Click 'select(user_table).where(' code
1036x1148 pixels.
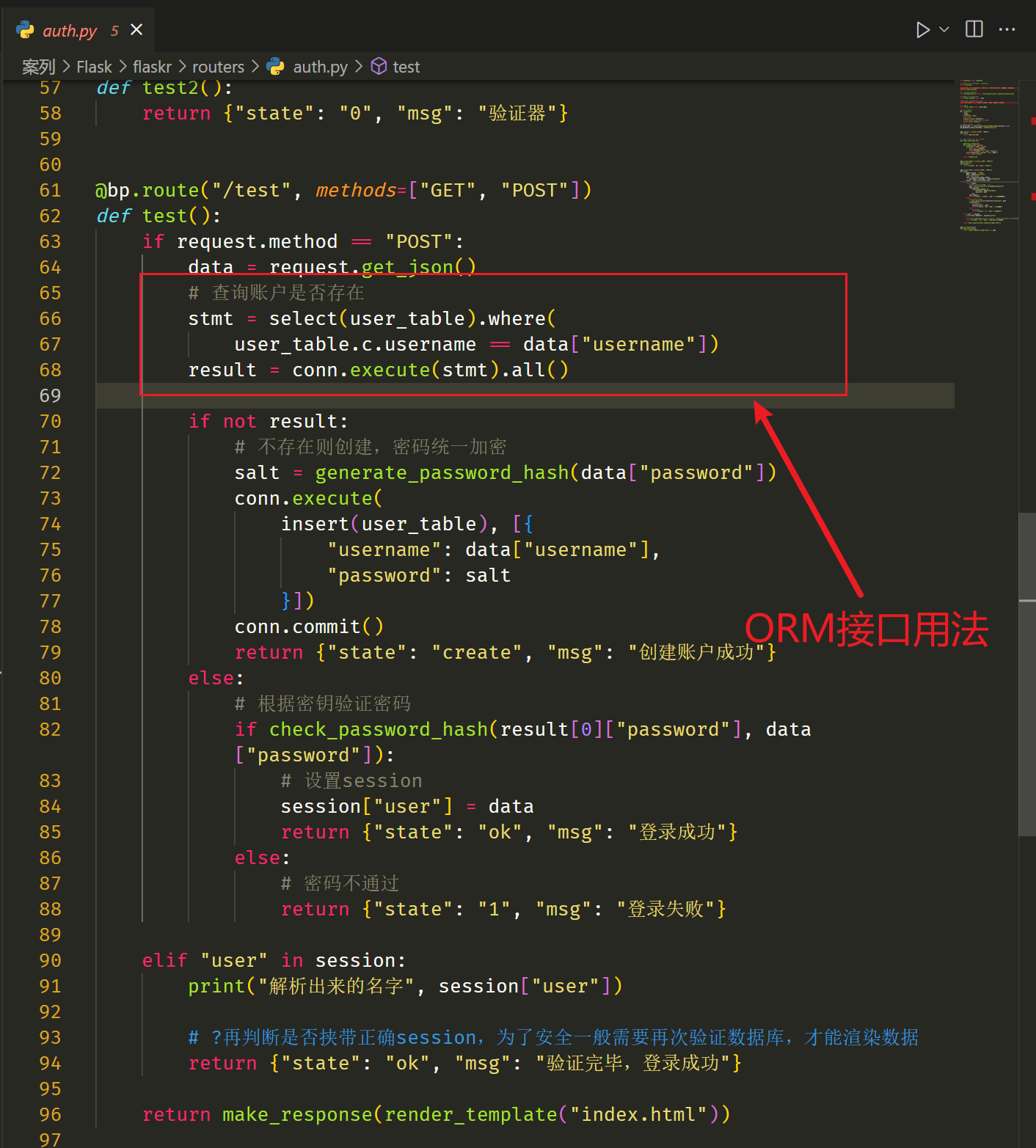412,319
